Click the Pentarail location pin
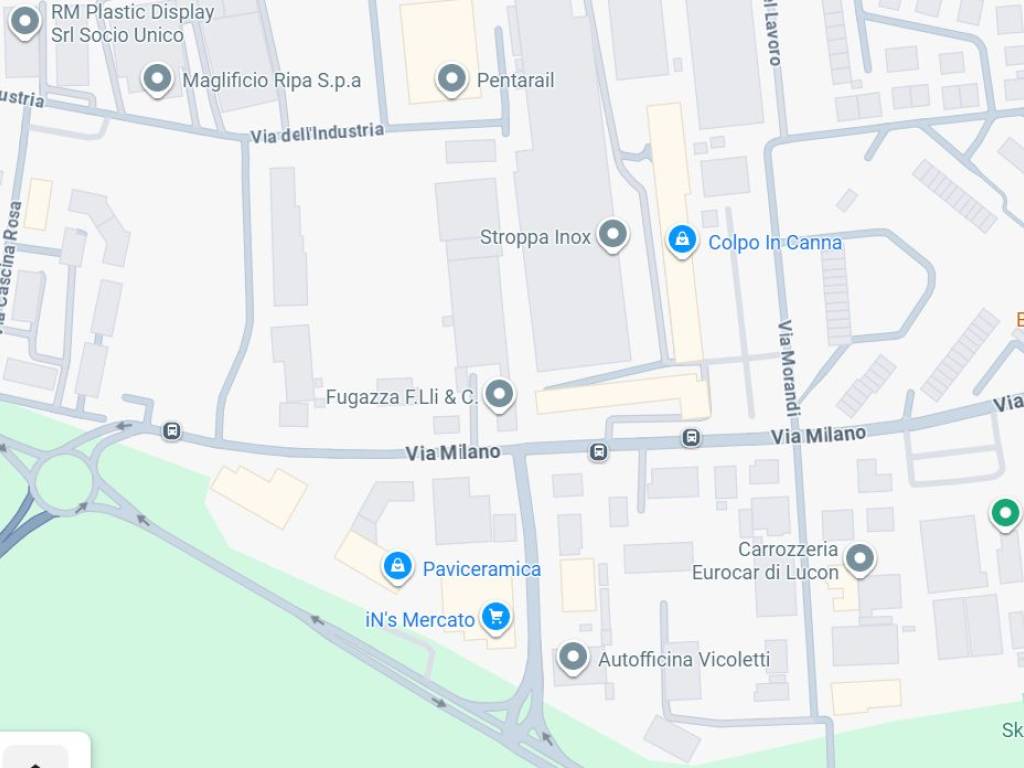 pos(451,80)
